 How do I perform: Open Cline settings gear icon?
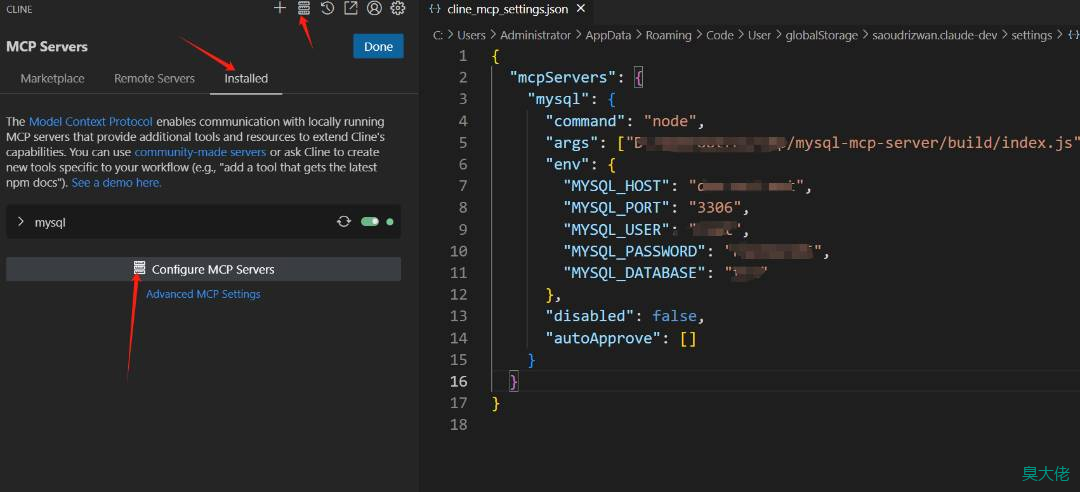point(397,8)
